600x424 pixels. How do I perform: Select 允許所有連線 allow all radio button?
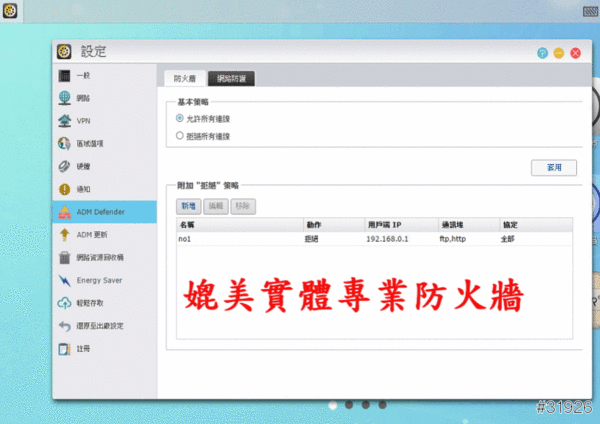pos(180,118)
